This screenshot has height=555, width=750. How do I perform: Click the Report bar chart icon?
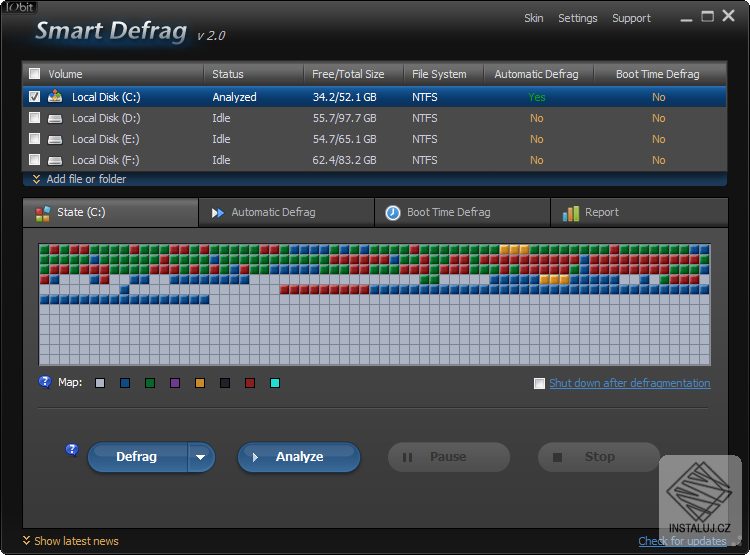pos(571,213)
